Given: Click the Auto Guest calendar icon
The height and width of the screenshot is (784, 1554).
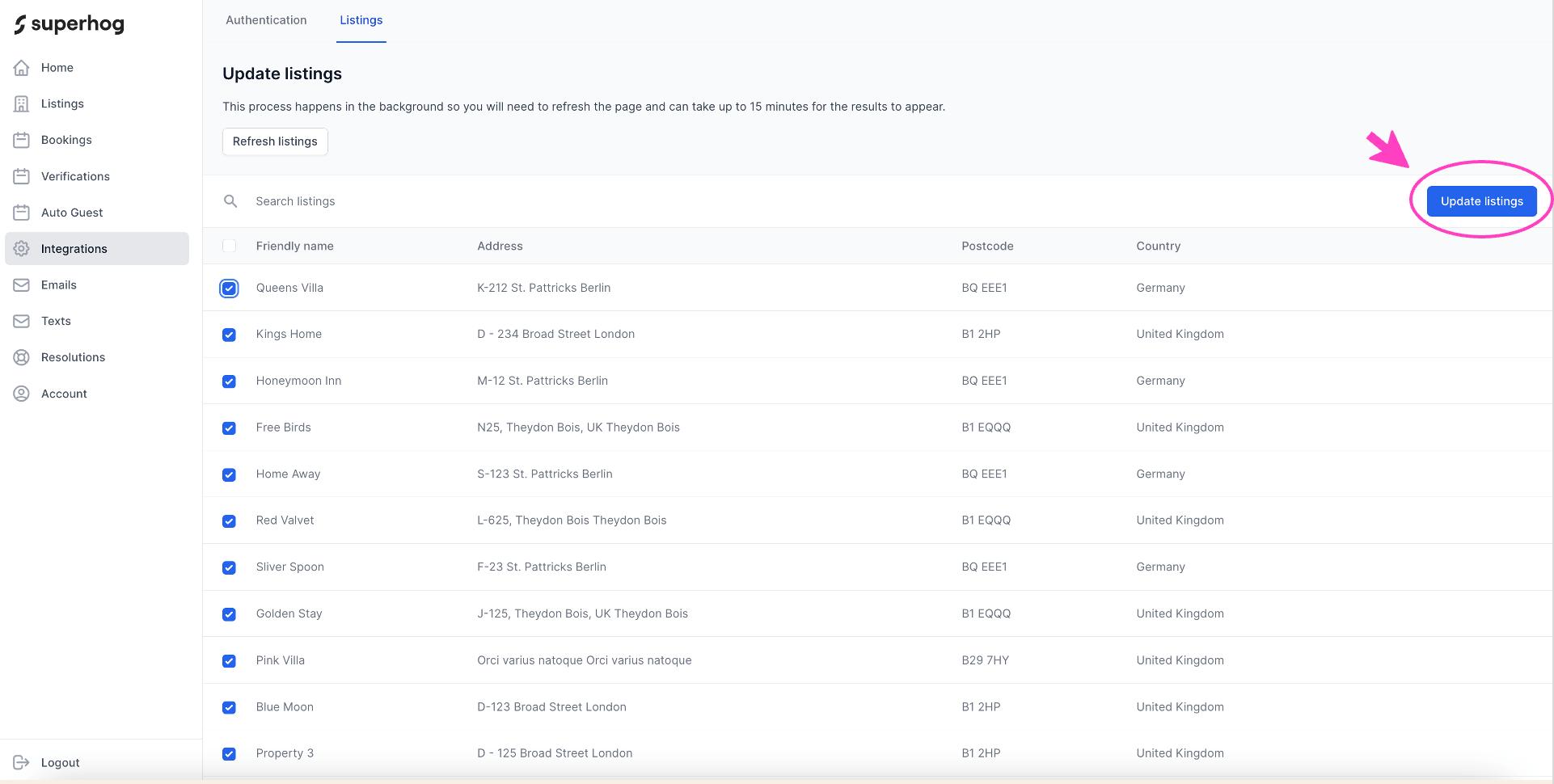Looking at the screenshot, I should click(22, 213).
